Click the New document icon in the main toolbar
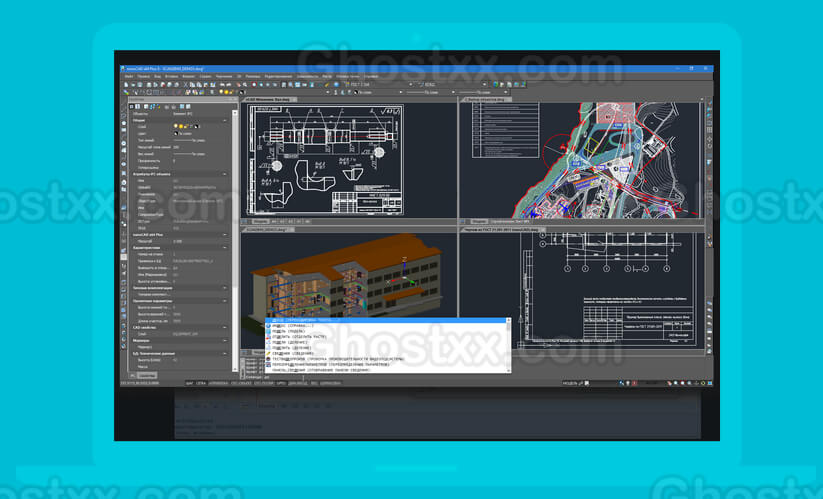The image size is (823, 499). coord(125,86)
